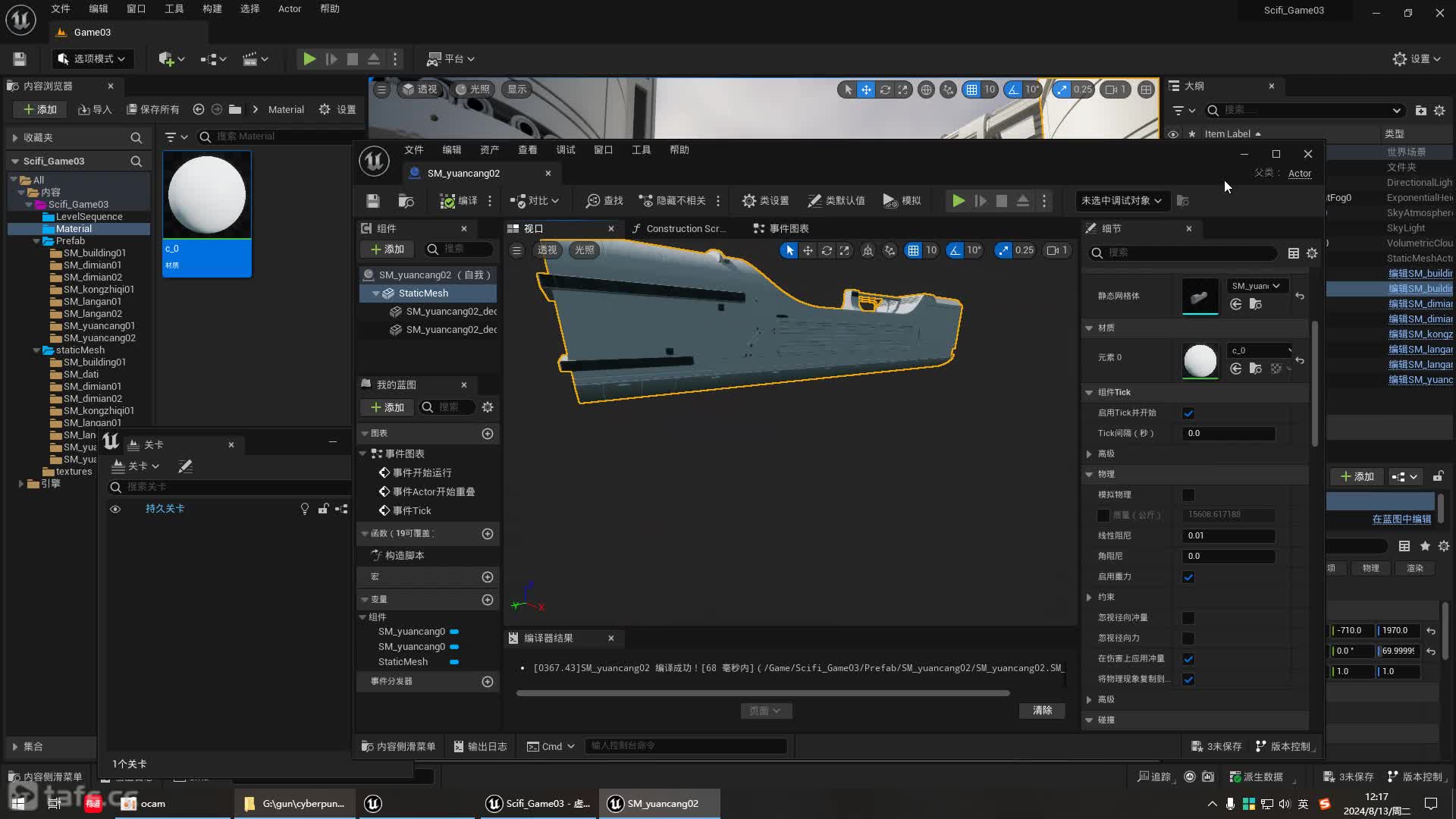This screenshot has width=1456, height=819.
Task: Open the c_0 material element dropdown
Action: (1259, 350)
